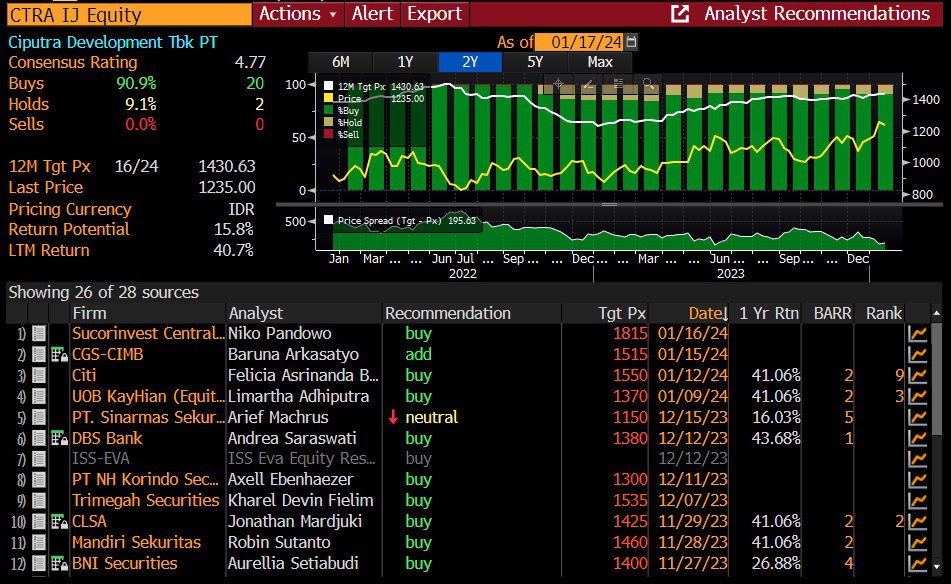Activate the chart zoom magnifier tool
The width and height of the screenshot is (951, 584).
(648, 83)
